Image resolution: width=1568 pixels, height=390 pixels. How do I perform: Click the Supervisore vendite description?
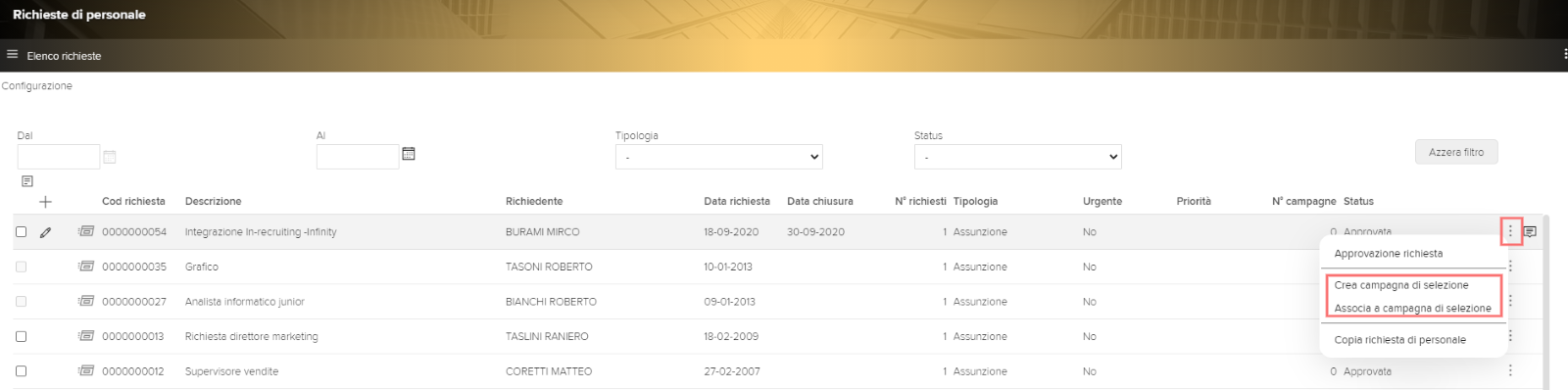click(x=231, y=371)
